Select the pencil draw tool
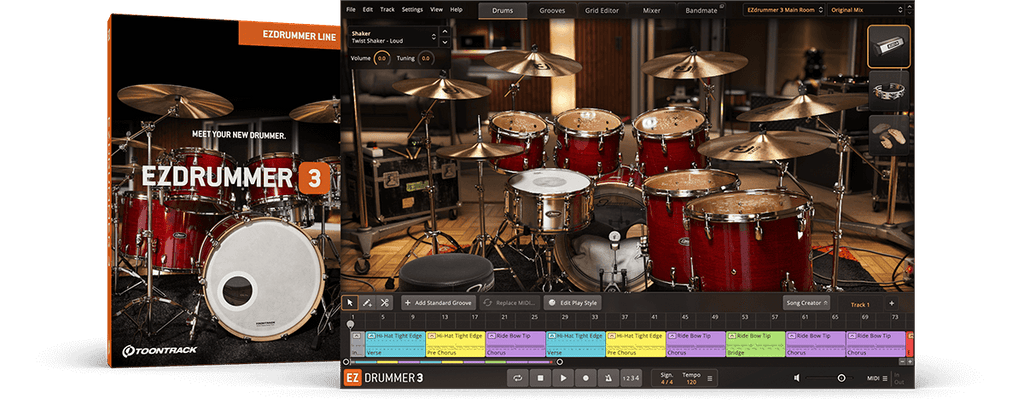The image size is (1024, 416). (x=367, y=302)
